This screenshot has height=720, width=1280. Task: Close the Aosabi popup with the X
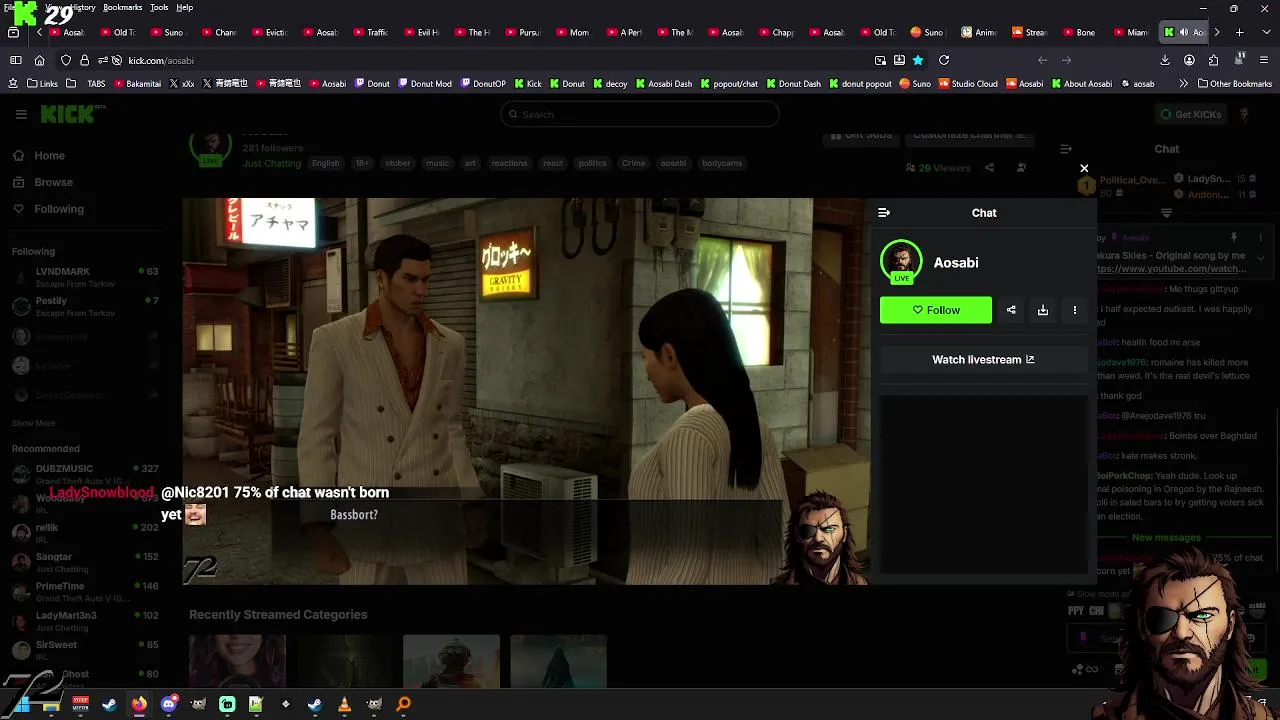point(1084,168)
